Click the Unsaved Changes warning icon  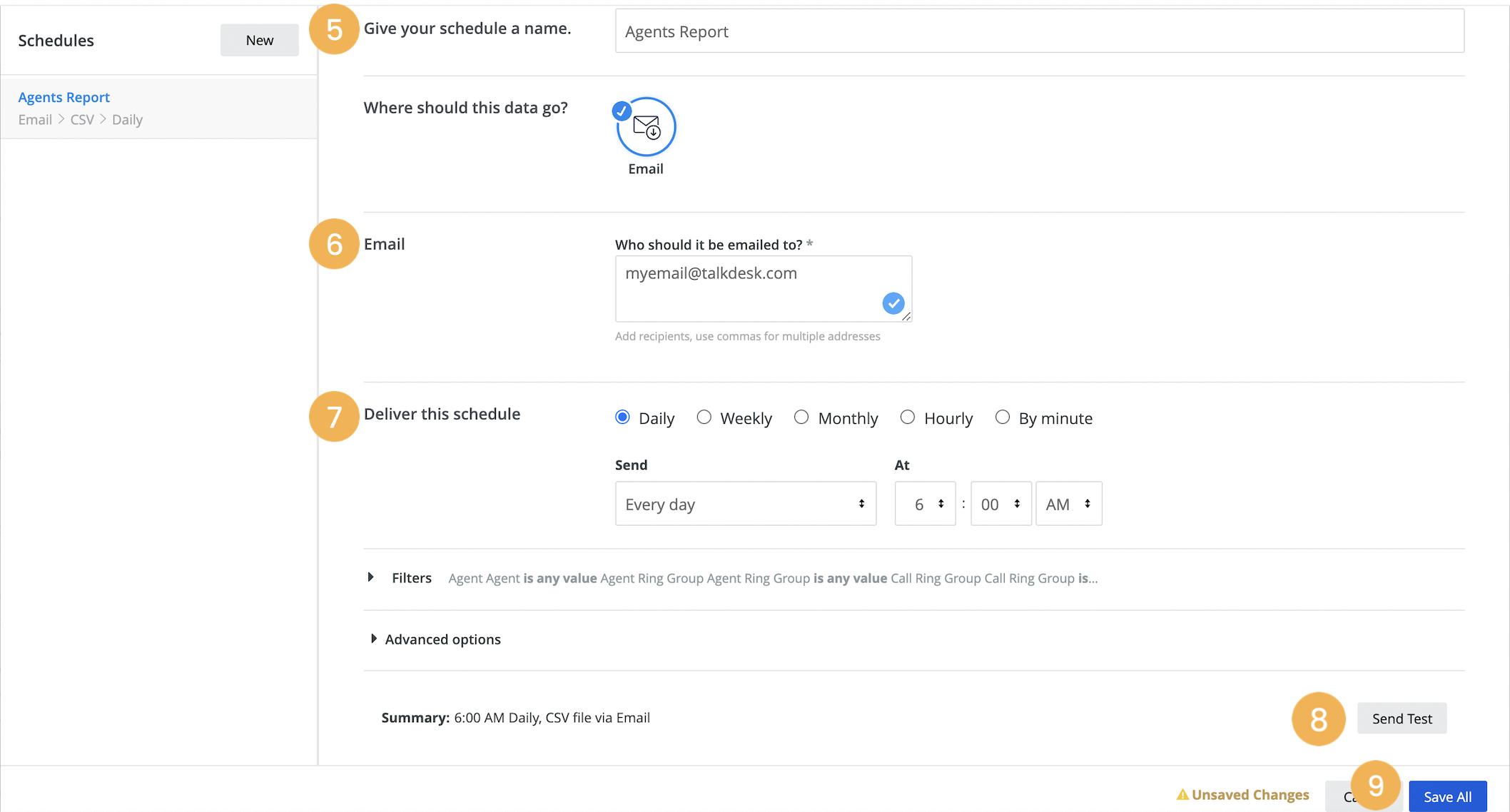tap(1182, 794)
